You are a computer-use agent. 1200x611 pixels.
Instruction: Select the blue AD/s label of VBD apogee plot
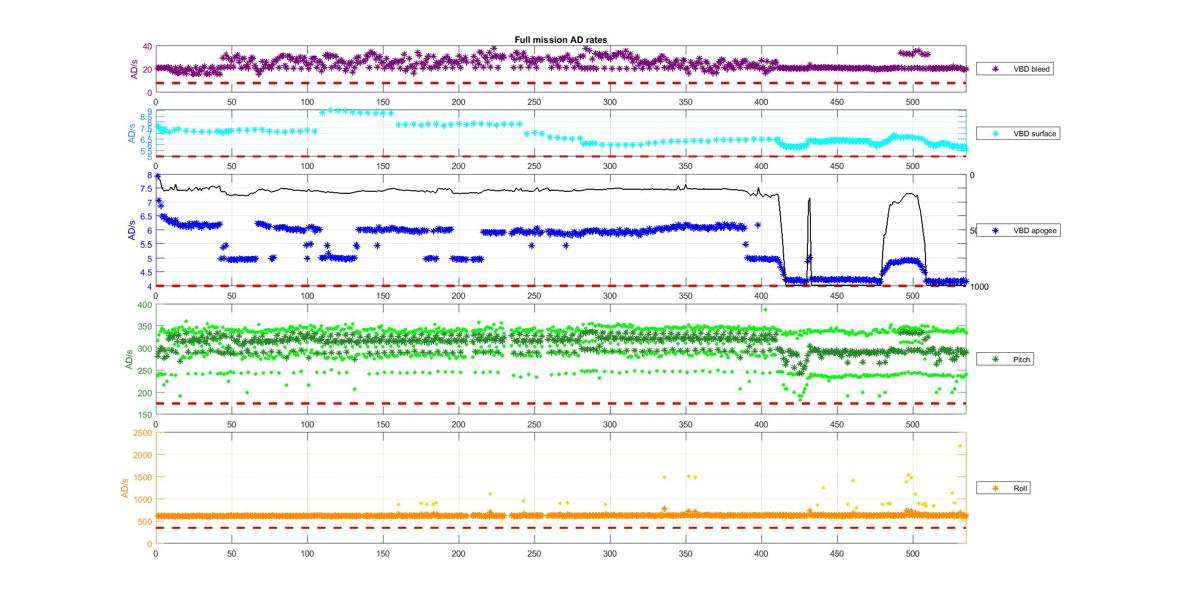[x=131, y=230]
